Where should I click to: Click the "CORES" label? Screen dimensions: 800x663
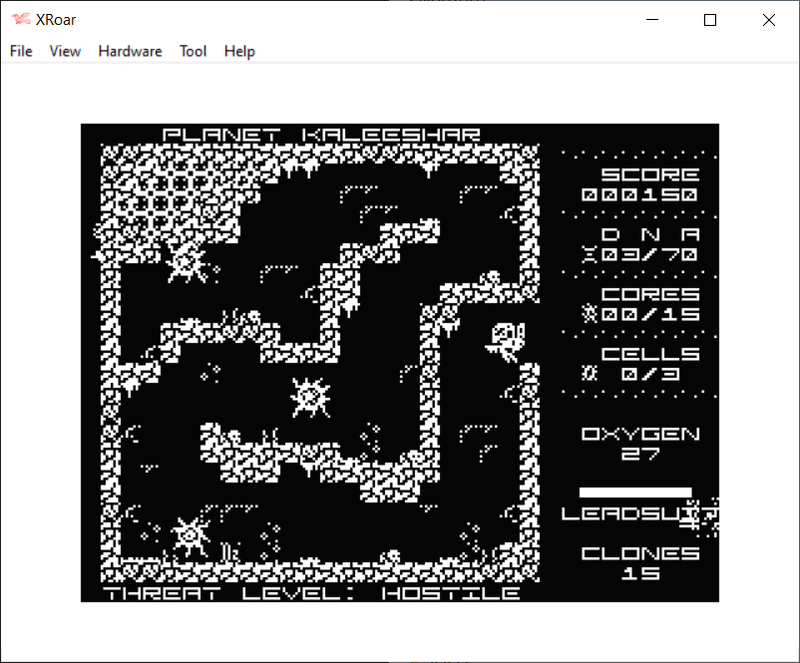click(x=650, y=294)
